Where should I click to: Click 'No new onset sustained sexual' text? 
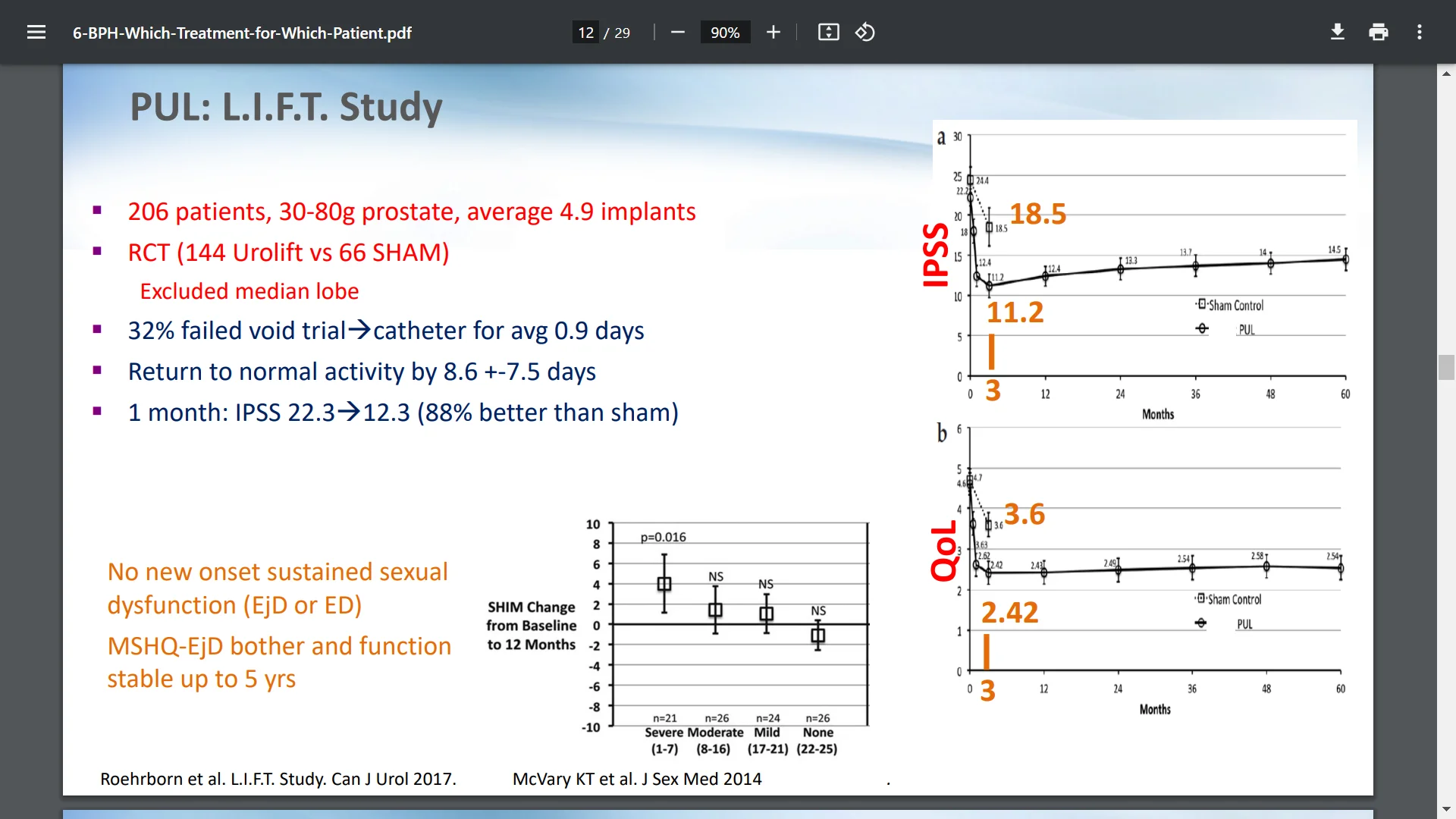(278, 572)
